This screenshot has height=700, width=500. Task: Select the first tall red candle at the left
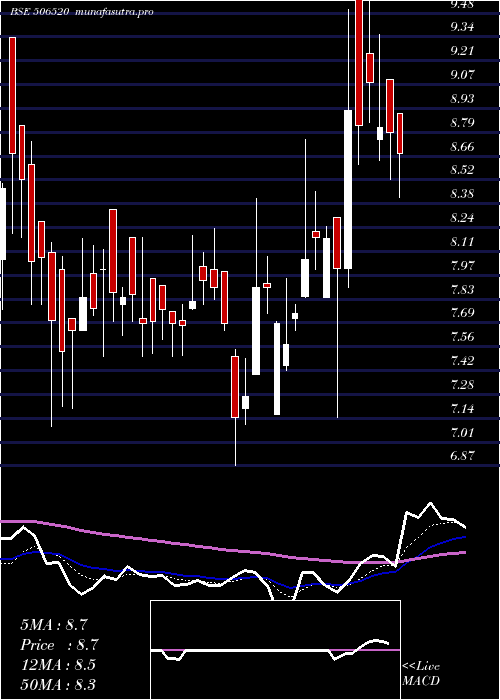tap(12, 96)
